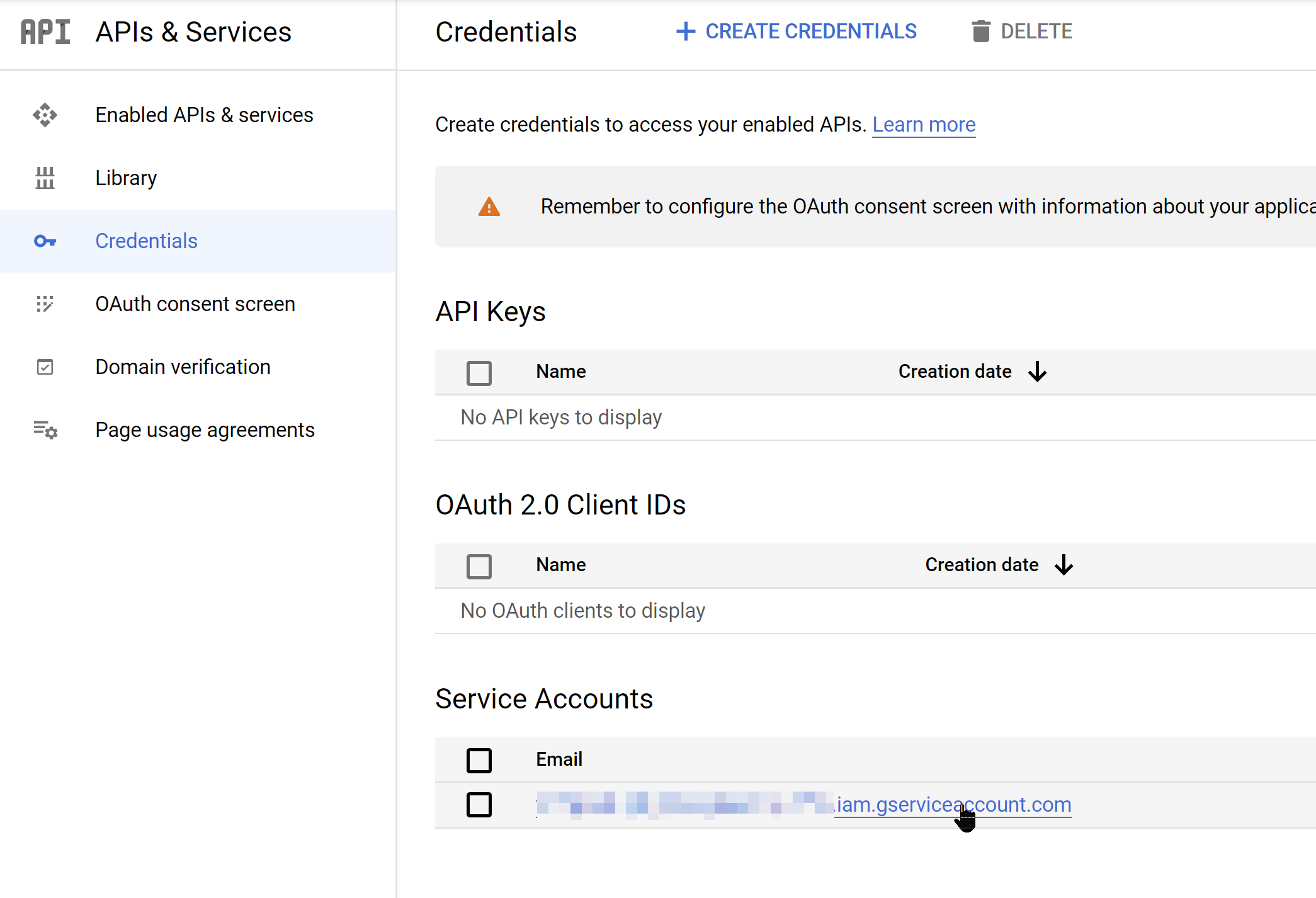The height and width of the screenshot is (898, 1316).
Task: Click the Library grid icon
Action: point(45,178)
